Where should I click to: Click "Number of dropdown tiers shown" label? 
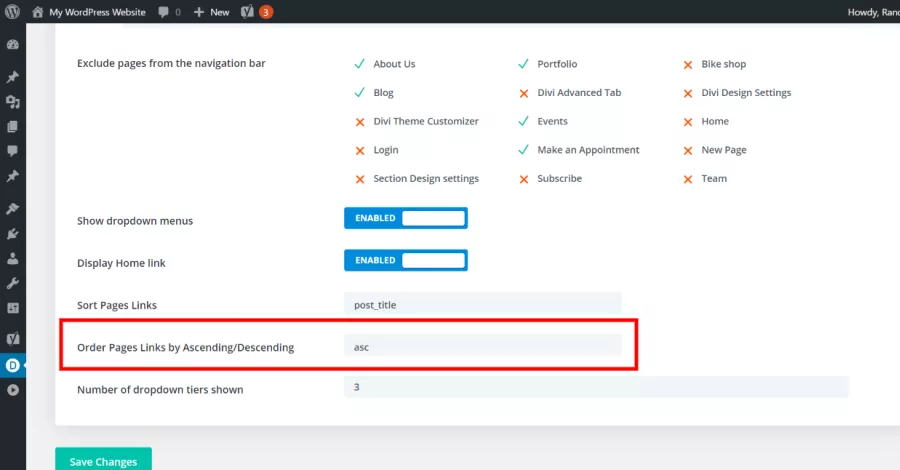(160, 390)
